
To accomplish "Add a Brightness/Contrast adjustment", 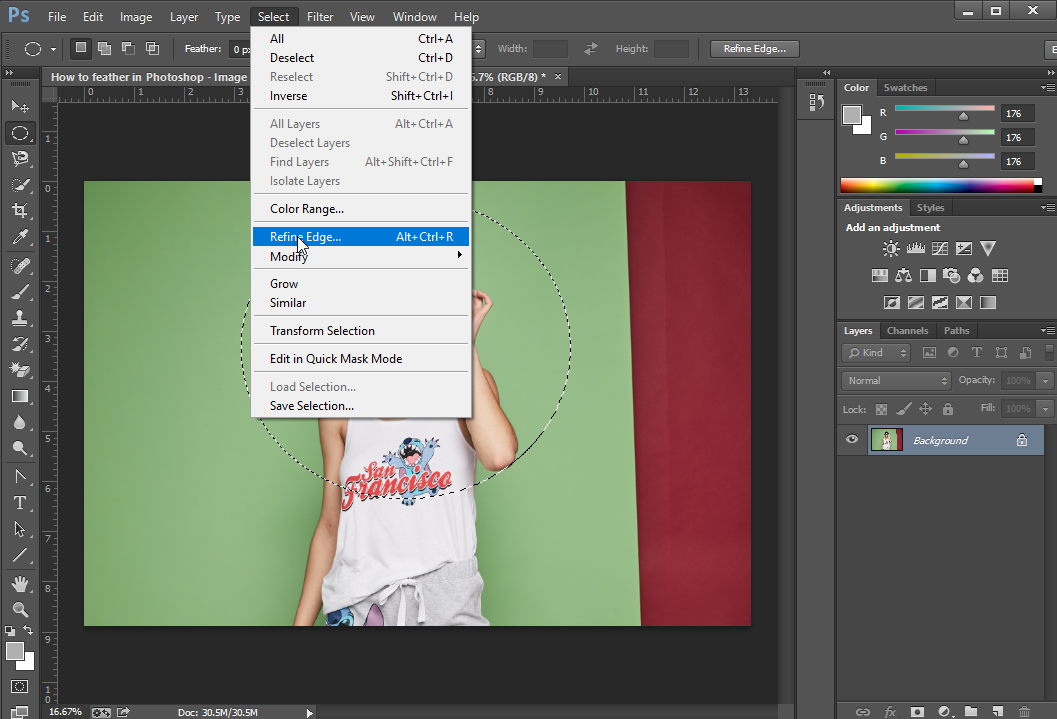I will point(891,249).
